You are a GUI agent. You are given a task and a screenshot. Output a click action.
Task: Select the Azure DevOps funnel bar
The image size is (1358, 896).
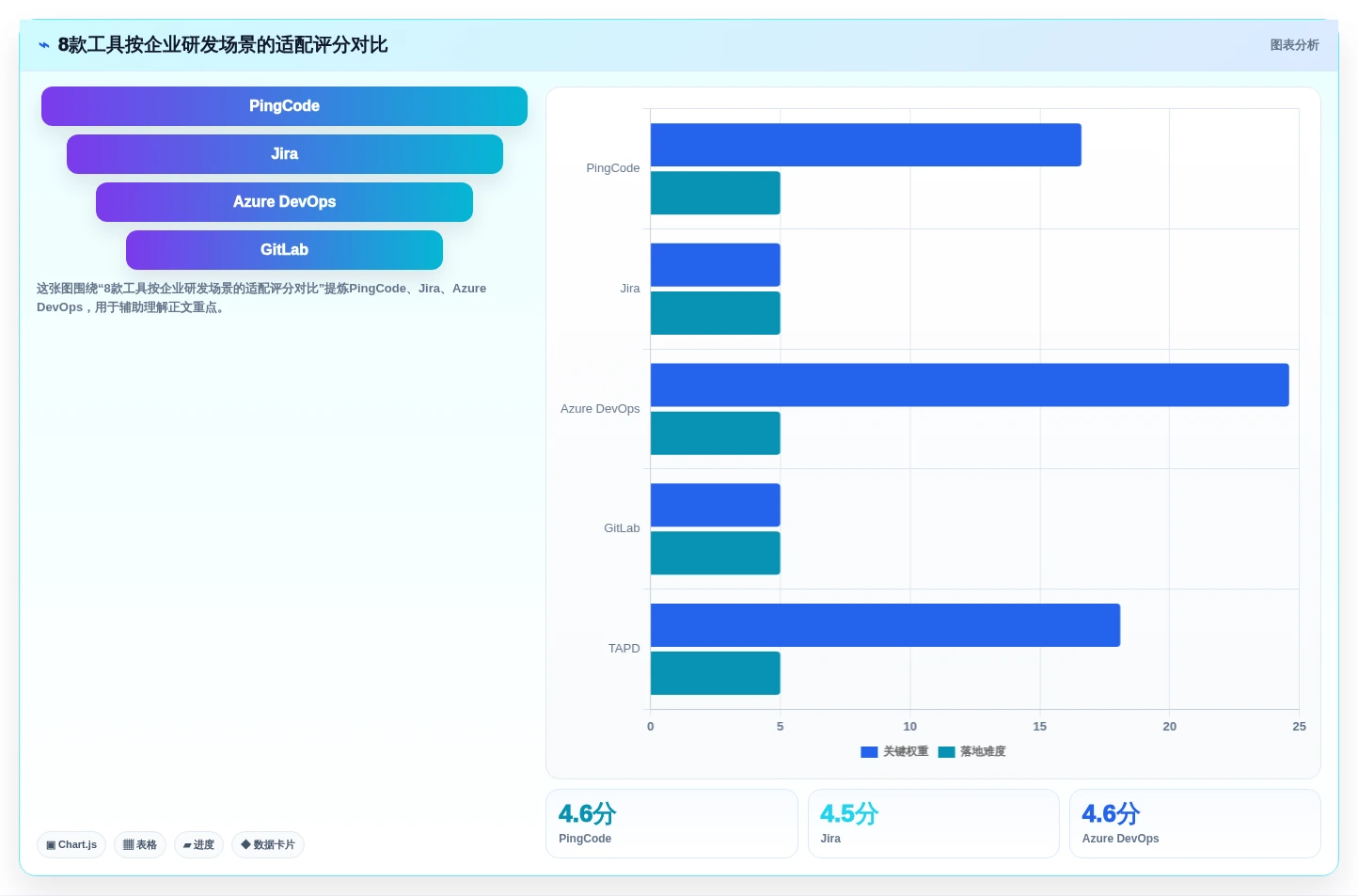point(284,202)
